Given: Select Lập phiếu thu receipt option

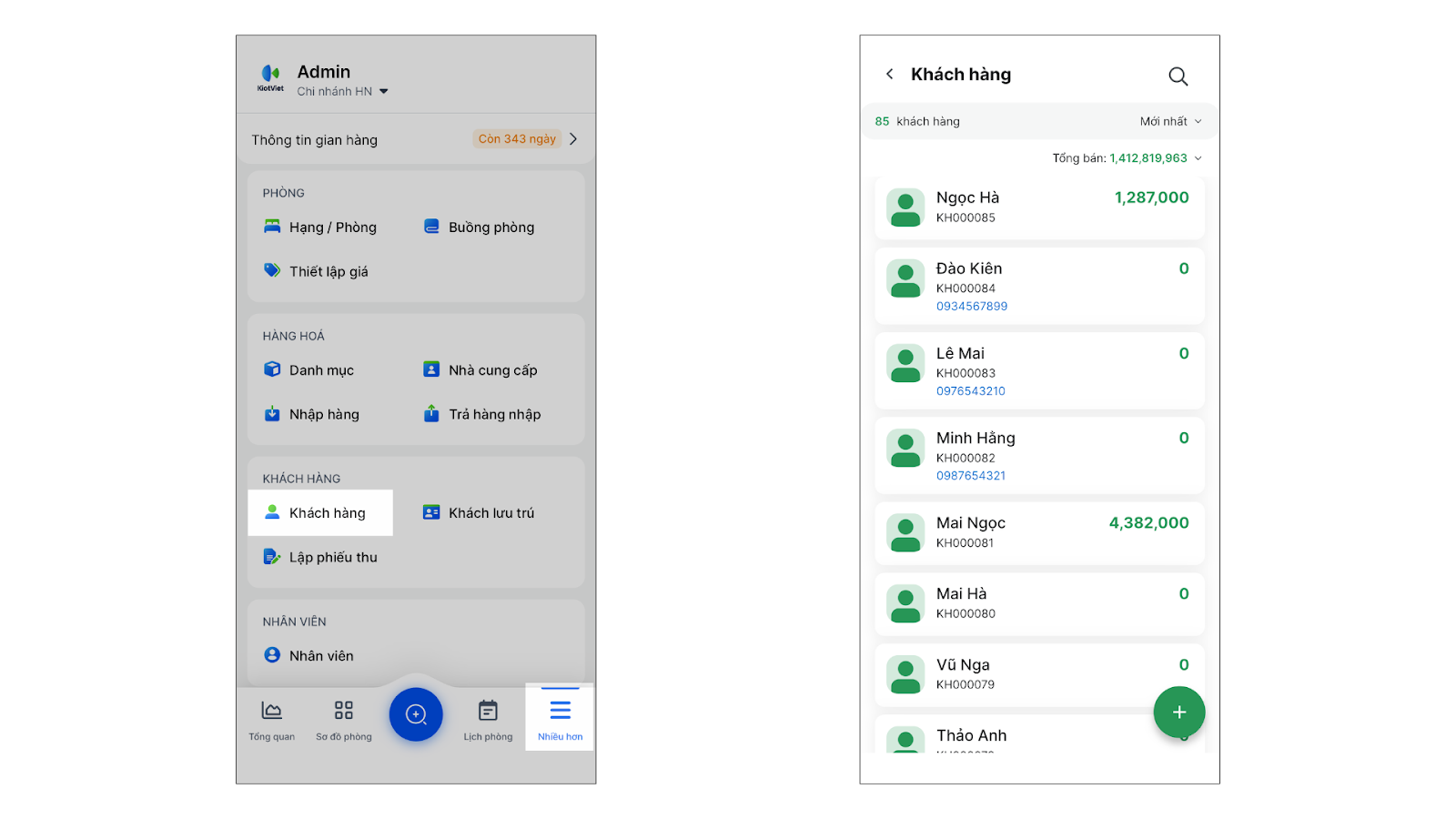Looking at the screenshot, I should (x=320, y=557).
